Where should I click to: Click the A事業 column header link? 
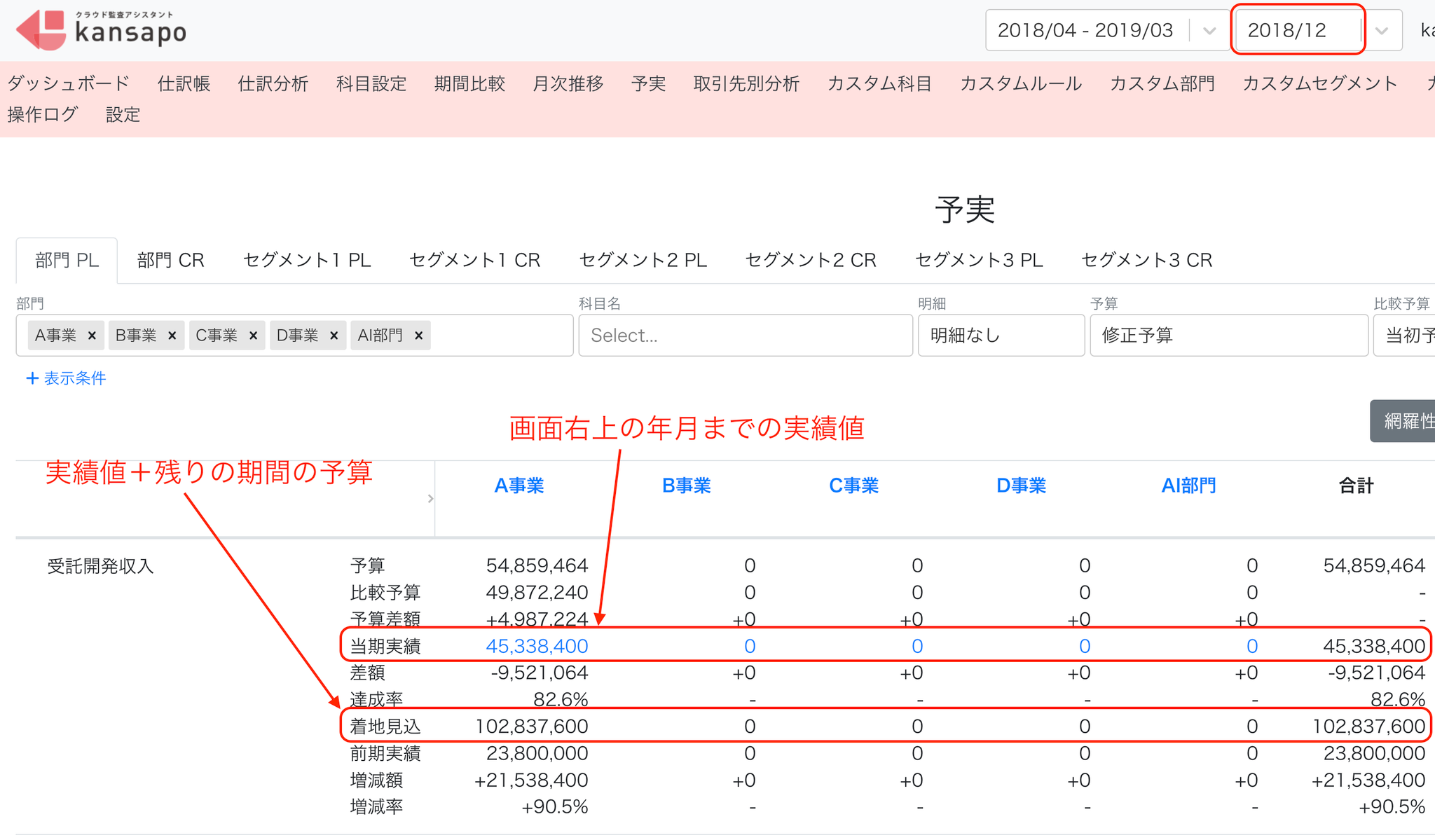pyautogui.click(x=519, y=486)
